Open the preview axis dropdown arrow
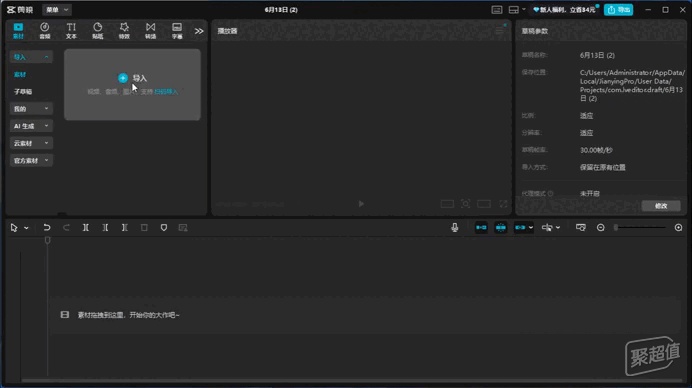Screen dimensions: 692x388 pyautogui.click(x=558, y=228)
